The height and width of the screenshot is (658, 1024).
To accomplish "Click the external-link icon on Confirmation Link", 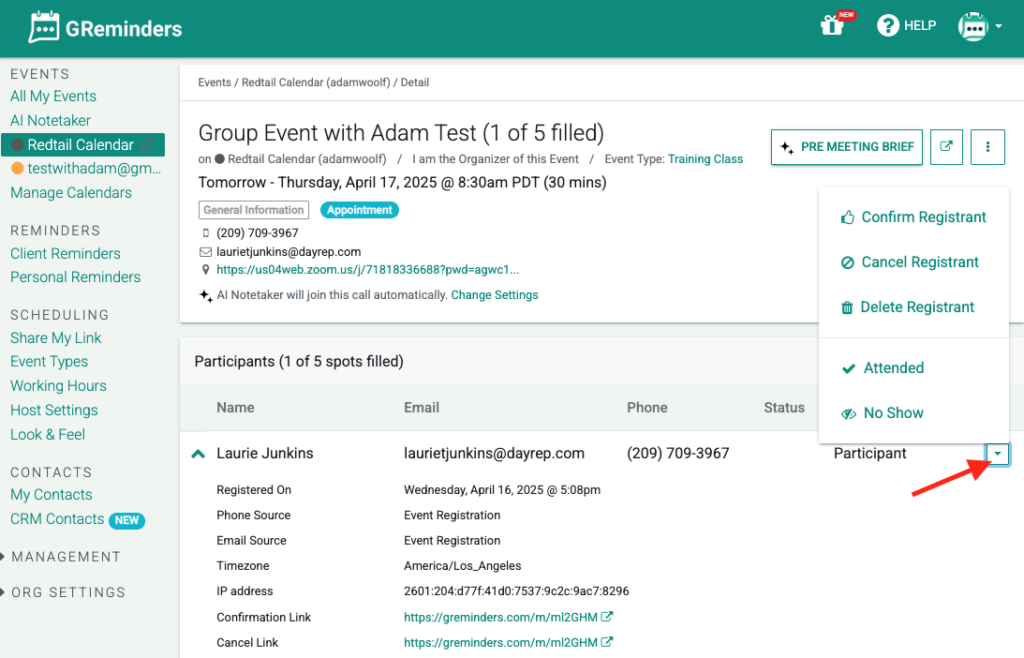I will (607, 616).
